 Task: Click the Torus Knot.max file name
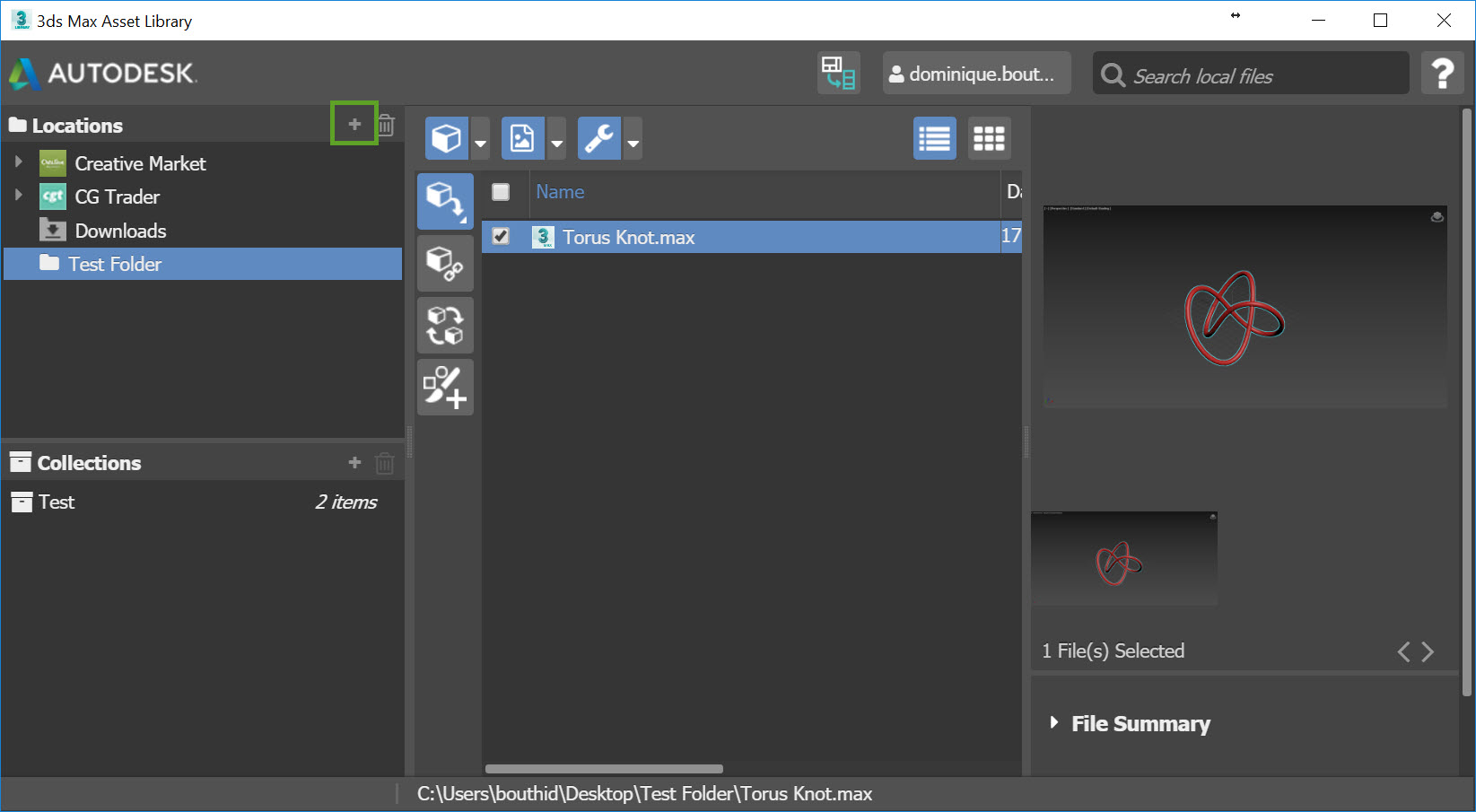(x=628, y=237)
